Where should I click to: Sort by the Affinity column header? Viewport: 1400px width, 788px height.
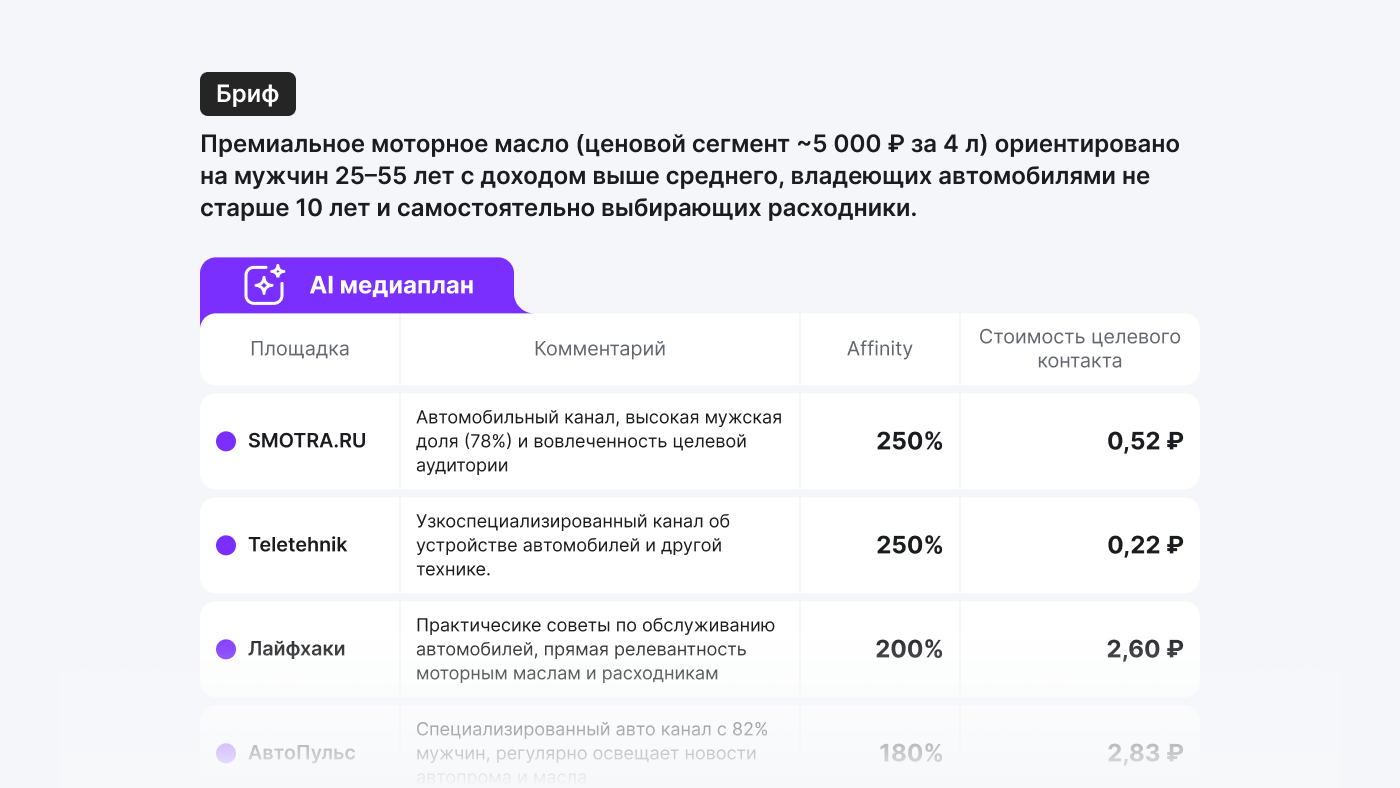(880, 349)
